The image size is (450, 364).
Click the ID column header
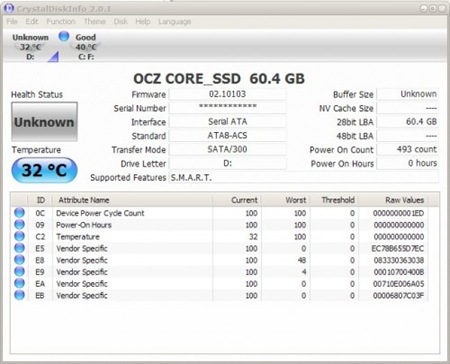pyautogui.click(x=40, y=200)
